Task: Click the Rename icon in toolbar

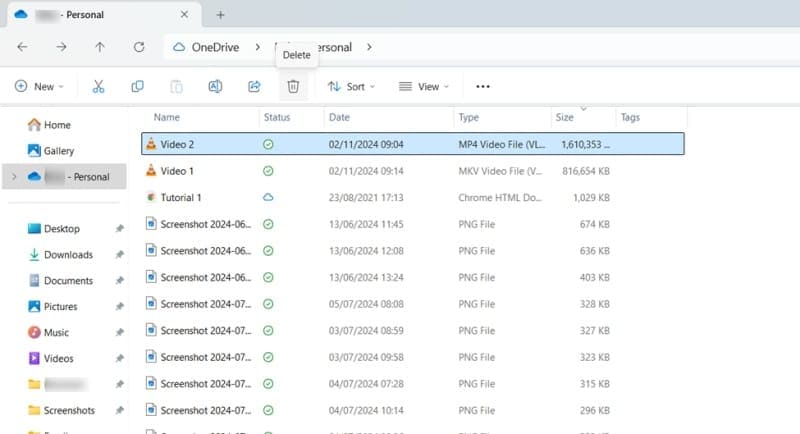Action: 215,87
